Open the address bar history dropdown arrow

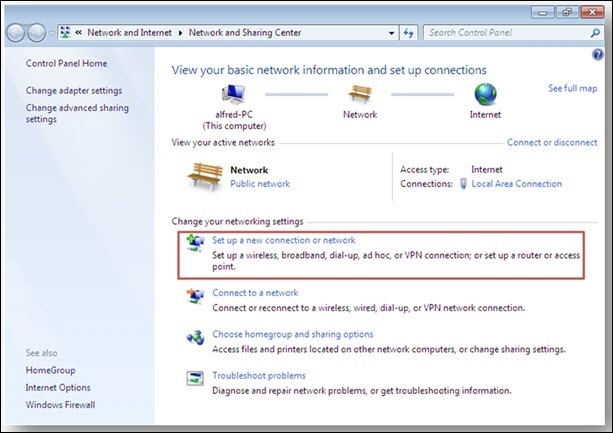click(391, 33)
